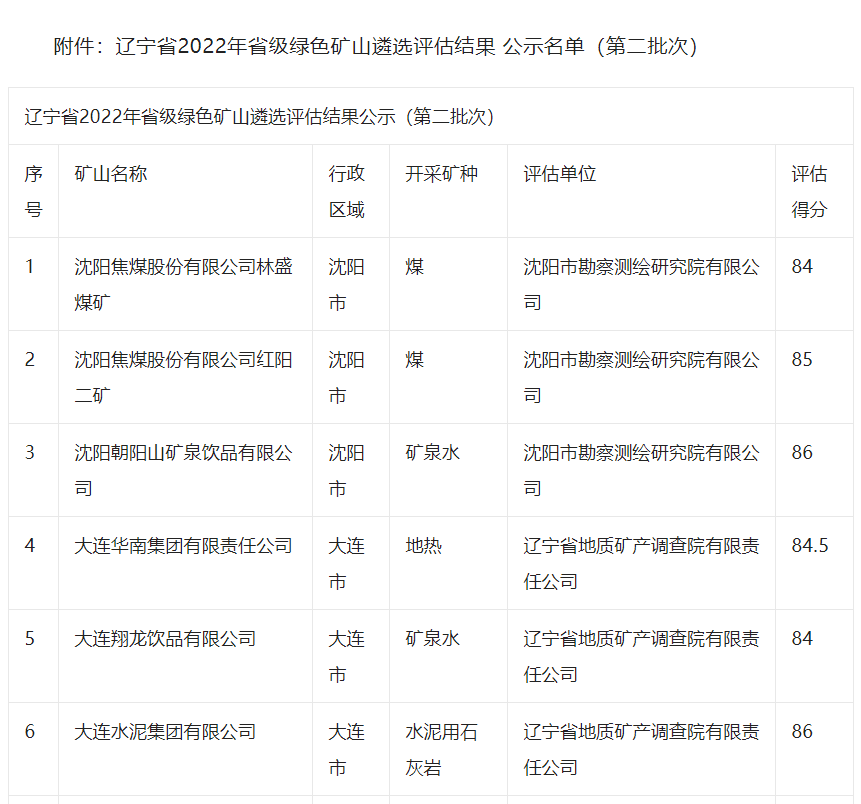861x804 pixels.
Task: Click the table caption row with 第二批次
Action: click(259, 117)
